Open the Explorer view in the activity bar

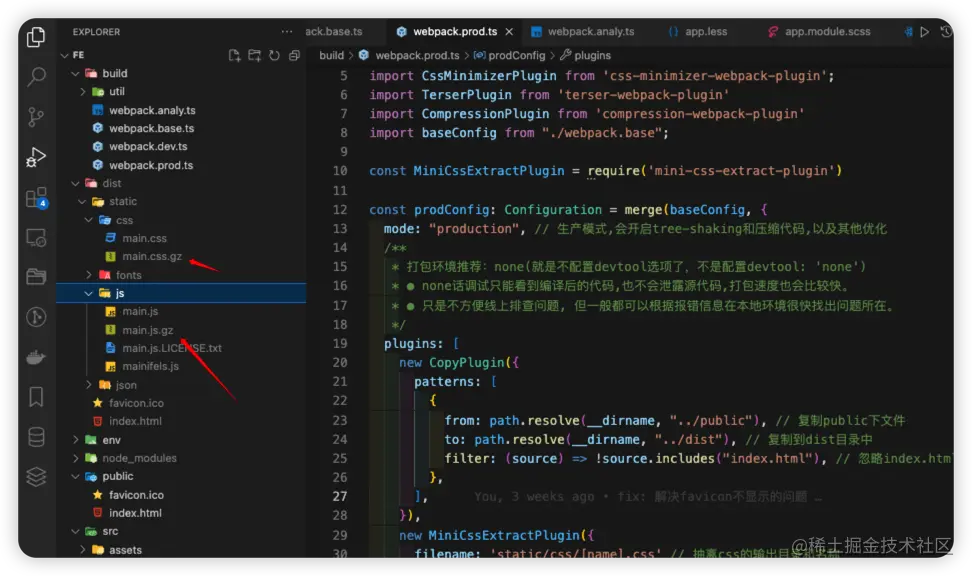pos(36,37)
